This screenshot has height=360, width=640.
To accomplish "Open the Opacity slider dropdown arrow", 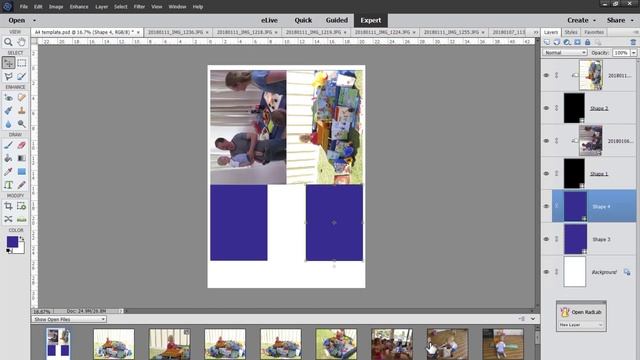I will (633, 53).
